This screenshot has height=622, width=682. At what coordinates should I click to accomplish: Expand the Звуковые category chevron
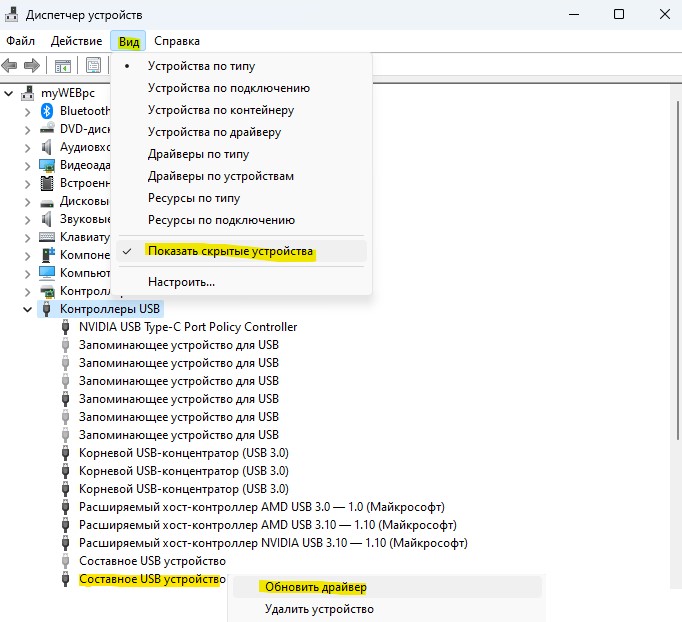click(27, 220)
